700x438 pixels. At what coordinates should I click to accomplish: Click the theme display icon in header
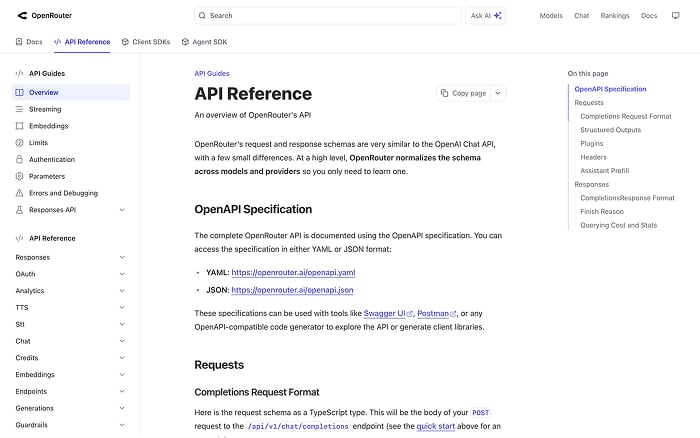[x=675, y=16]
